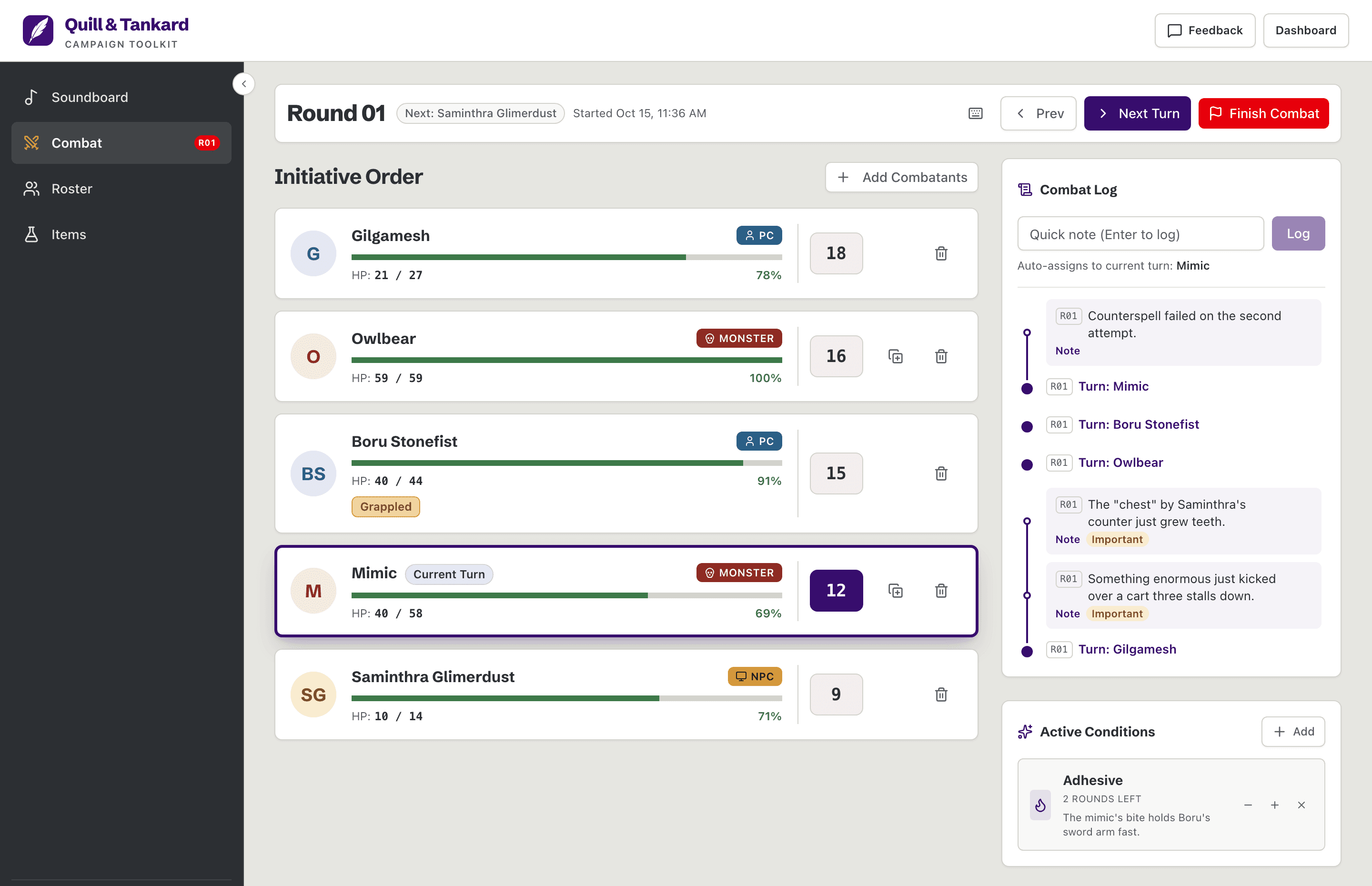The width and height of the screenshot is (1372, 886).
Task: Delete Boru Stonefist from the order
Action: tap(941, 473)
